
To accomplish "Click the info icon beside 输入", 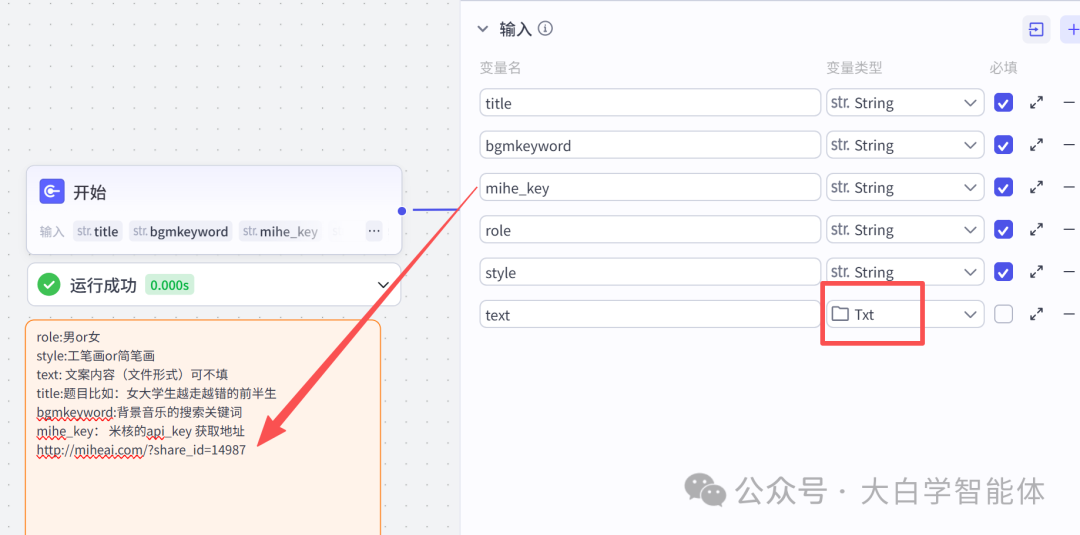I will [546, 28].
